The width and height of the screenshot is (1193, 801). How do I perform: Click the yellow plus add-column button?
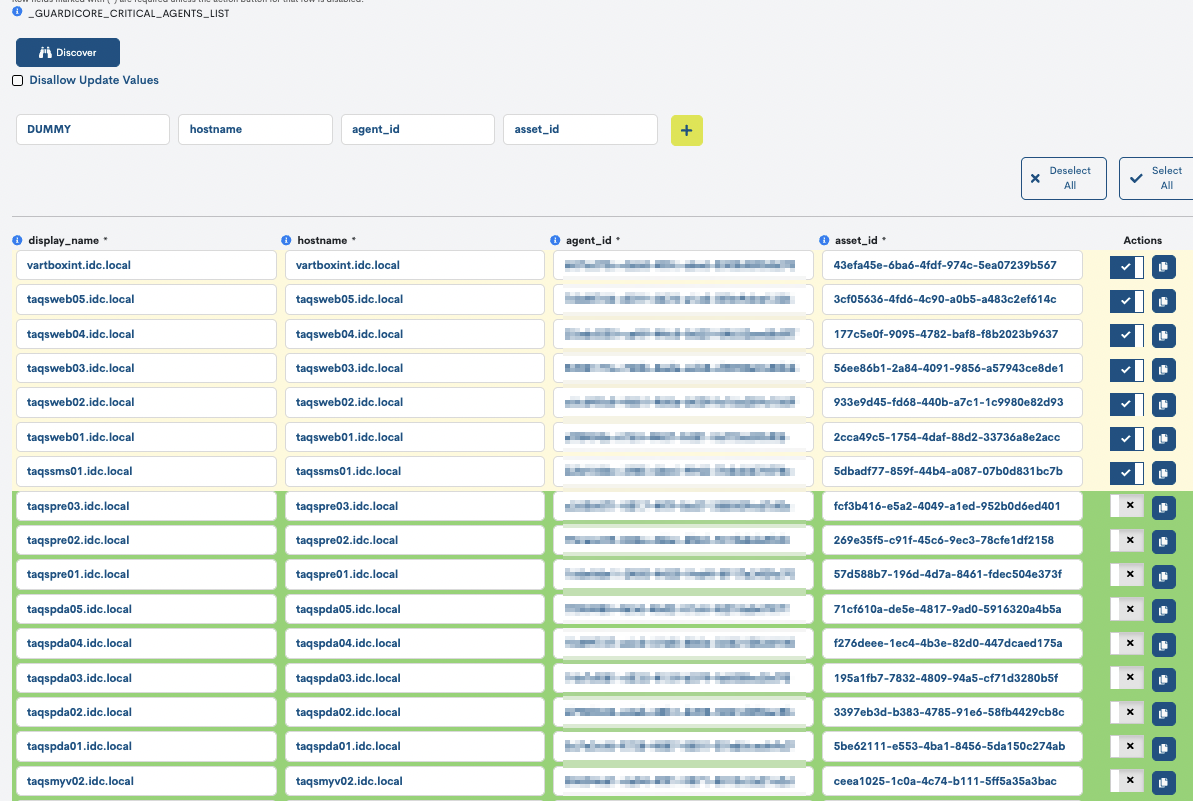coord(686,130)
